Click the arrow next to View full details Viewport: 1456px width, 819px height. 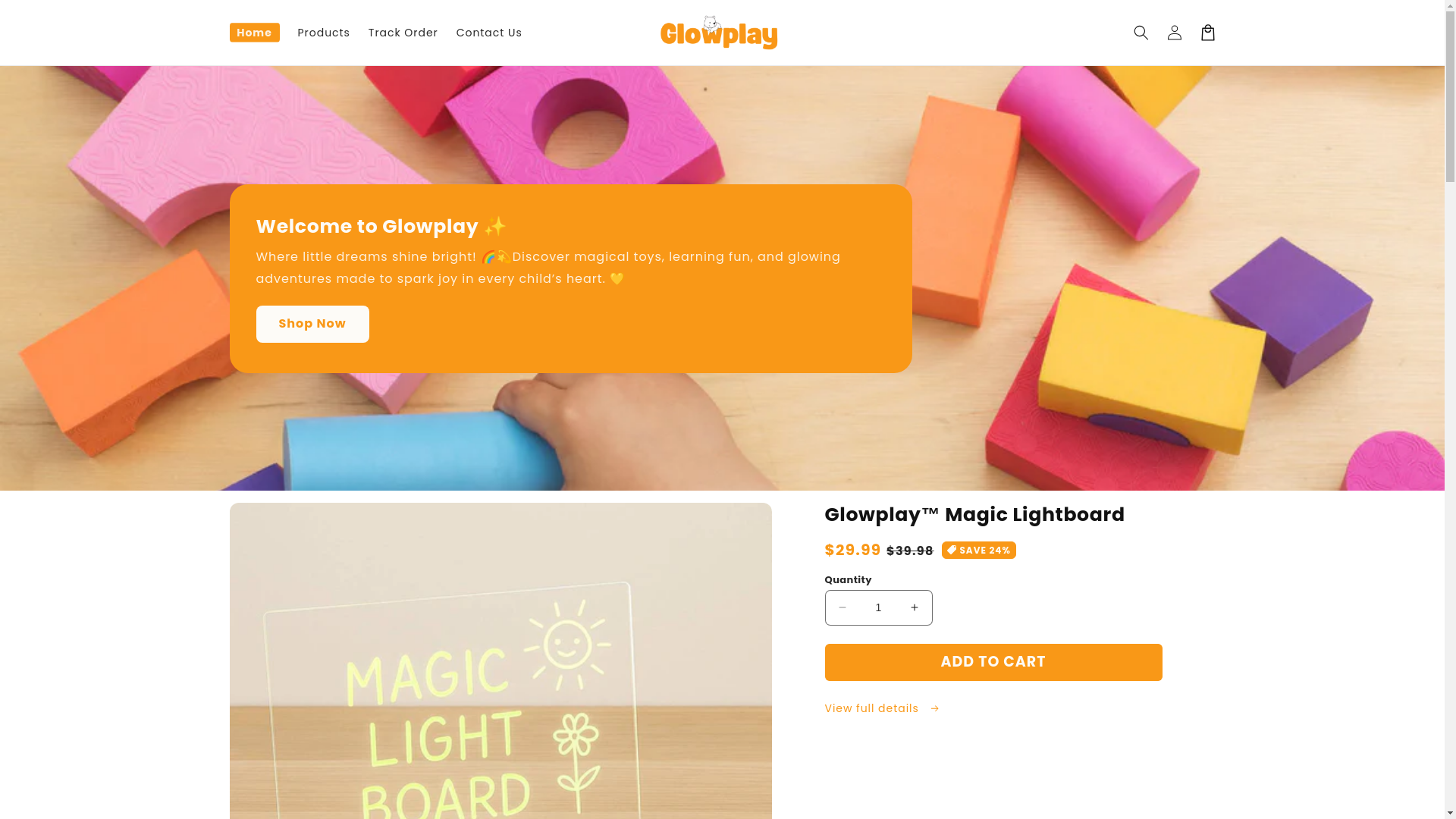pyautogui.click(x=934, y=709)
